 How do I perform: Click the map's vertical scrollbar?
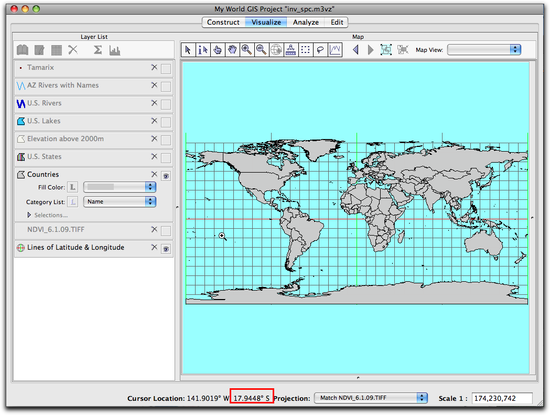tap(532, 217)
